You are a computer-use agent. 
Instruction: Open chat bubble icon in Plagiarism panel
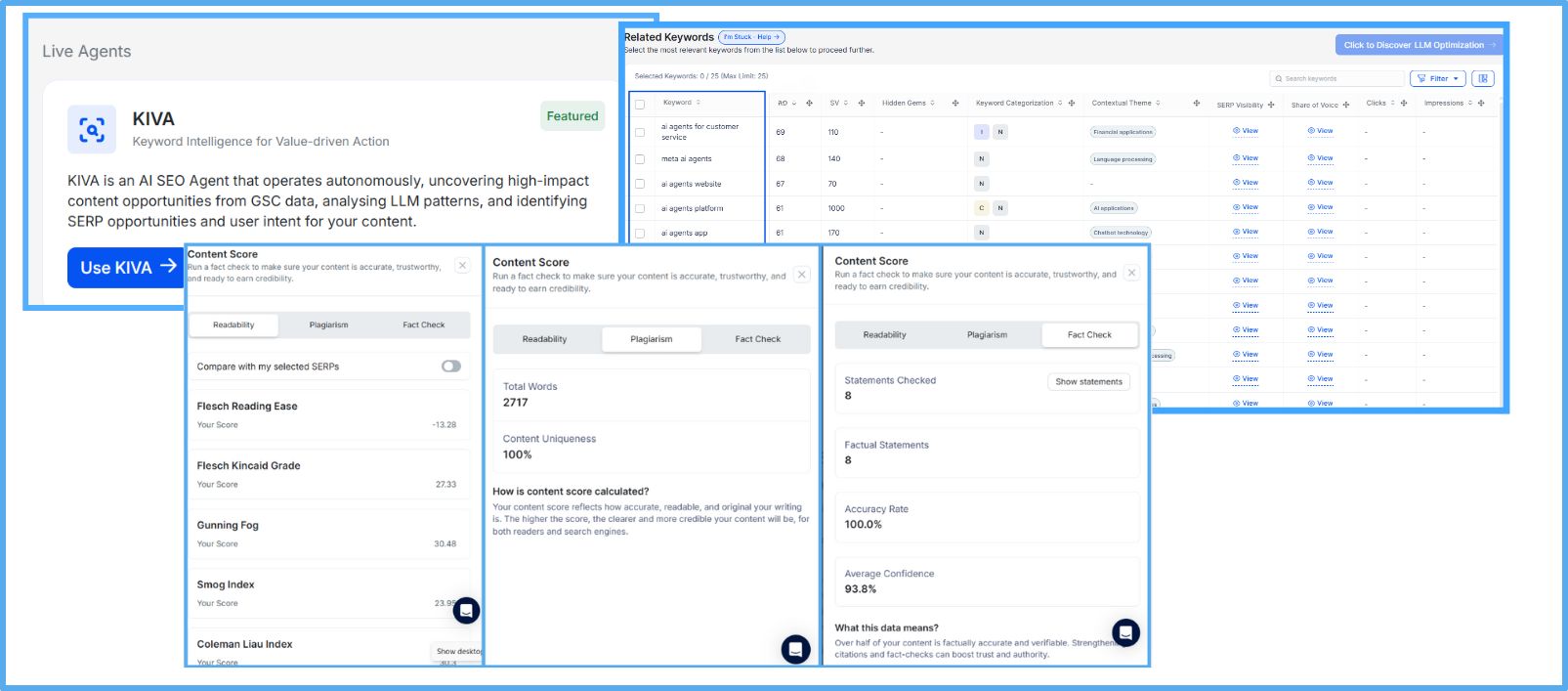tap(796, 649)
